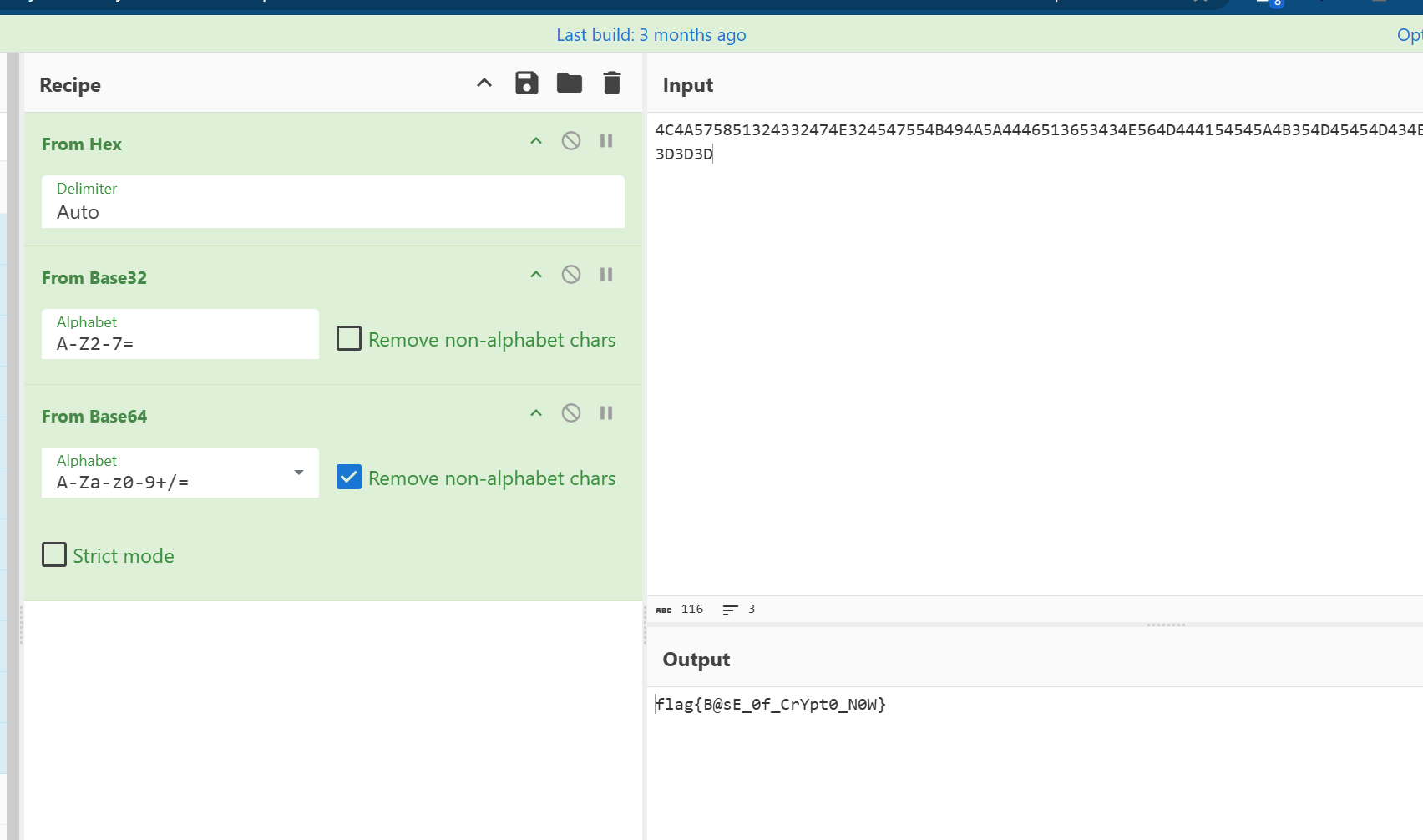
Task: Collapse the From Base32 operation
Action: click(536, 275)
